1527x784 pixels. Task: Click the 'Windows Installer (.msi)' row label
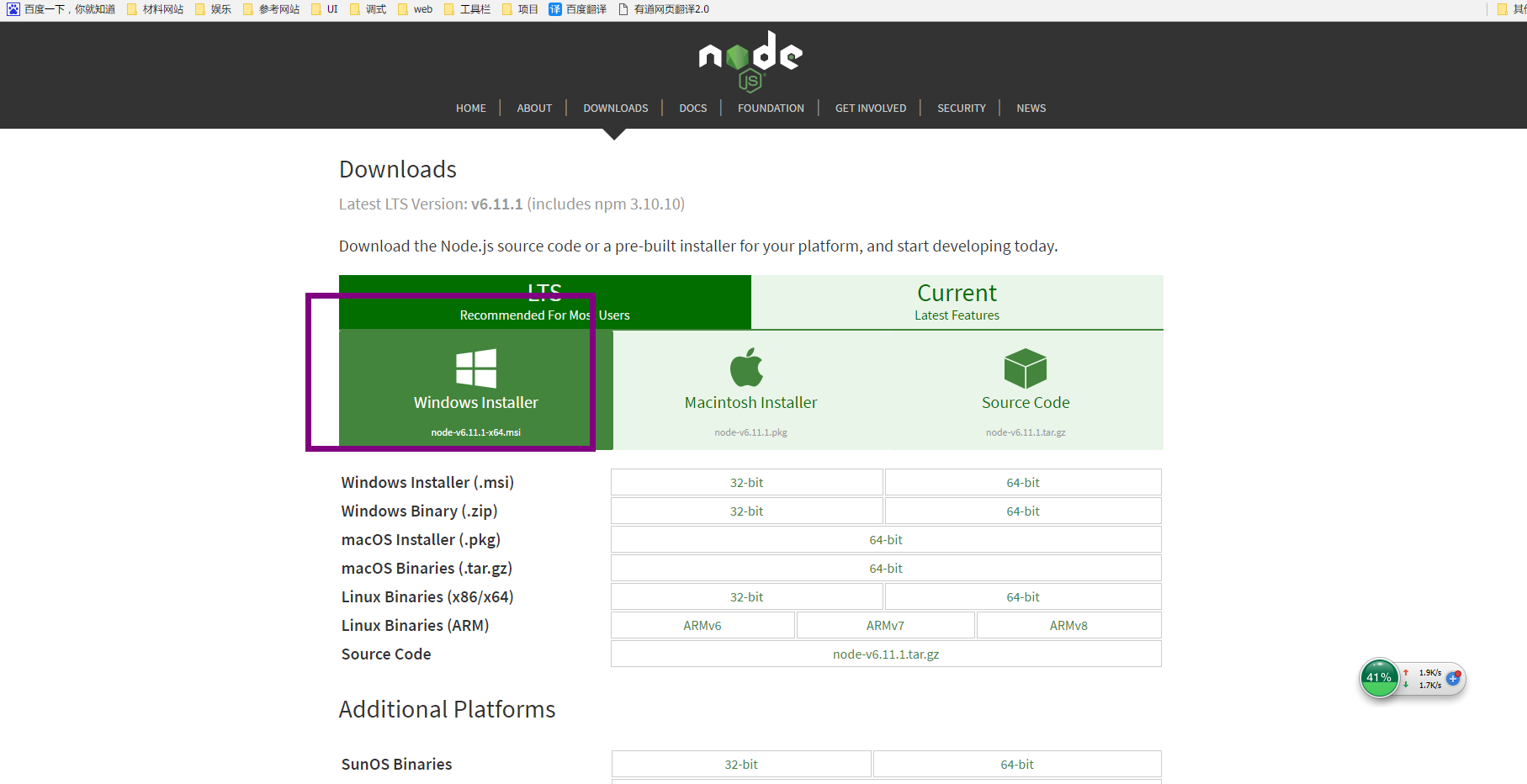click(427, 482)
